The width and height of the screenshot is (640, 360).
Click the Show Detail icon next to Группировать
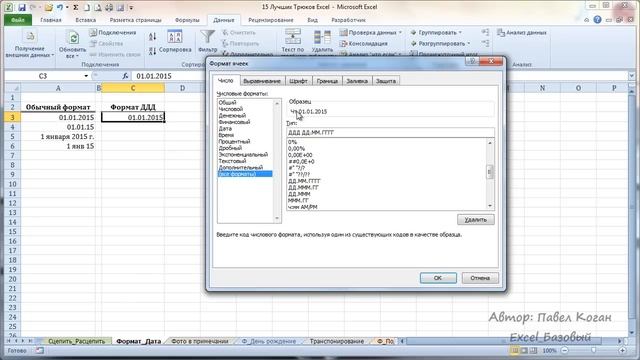pos(485,32)
